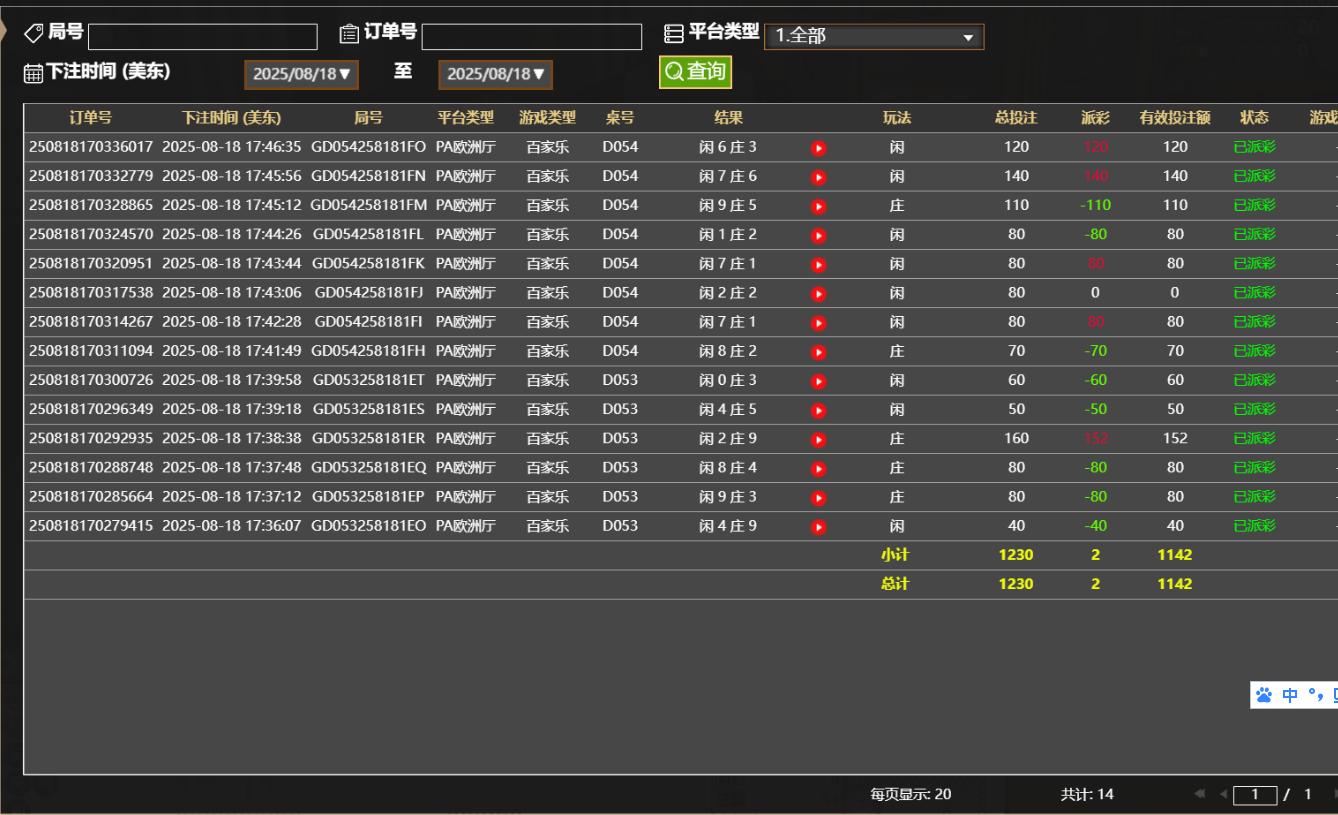Open the 平台类型 dropdown showing 1.全部
This screenshot has height=815, width=1338.
pyautogui.click(x=873, y=35)
